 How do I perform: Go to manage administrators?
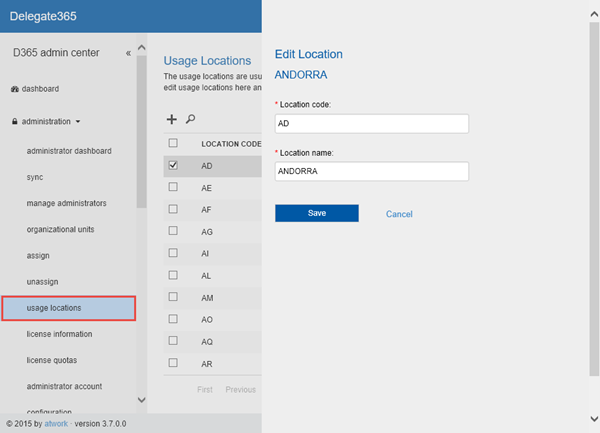click(67, 203)
